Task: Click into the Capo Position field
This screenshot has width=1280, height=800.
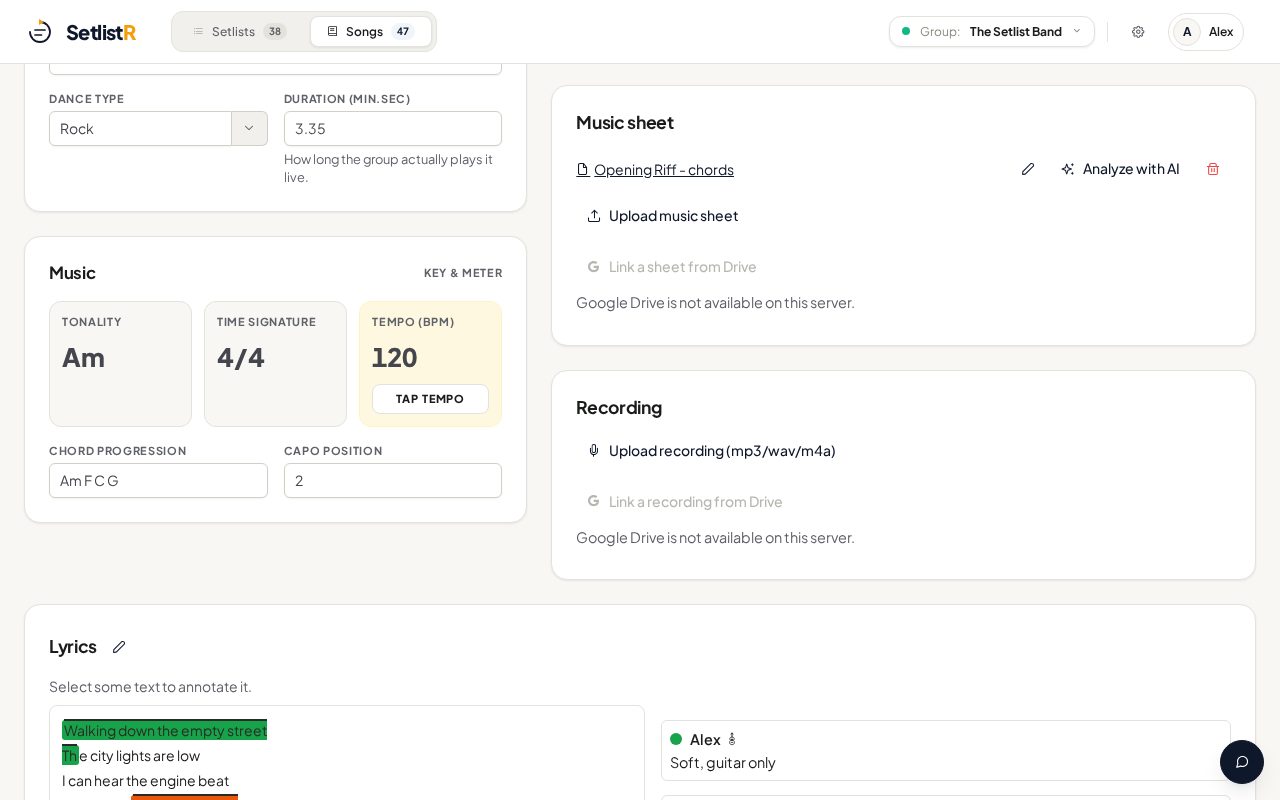Action: (393, 481)
